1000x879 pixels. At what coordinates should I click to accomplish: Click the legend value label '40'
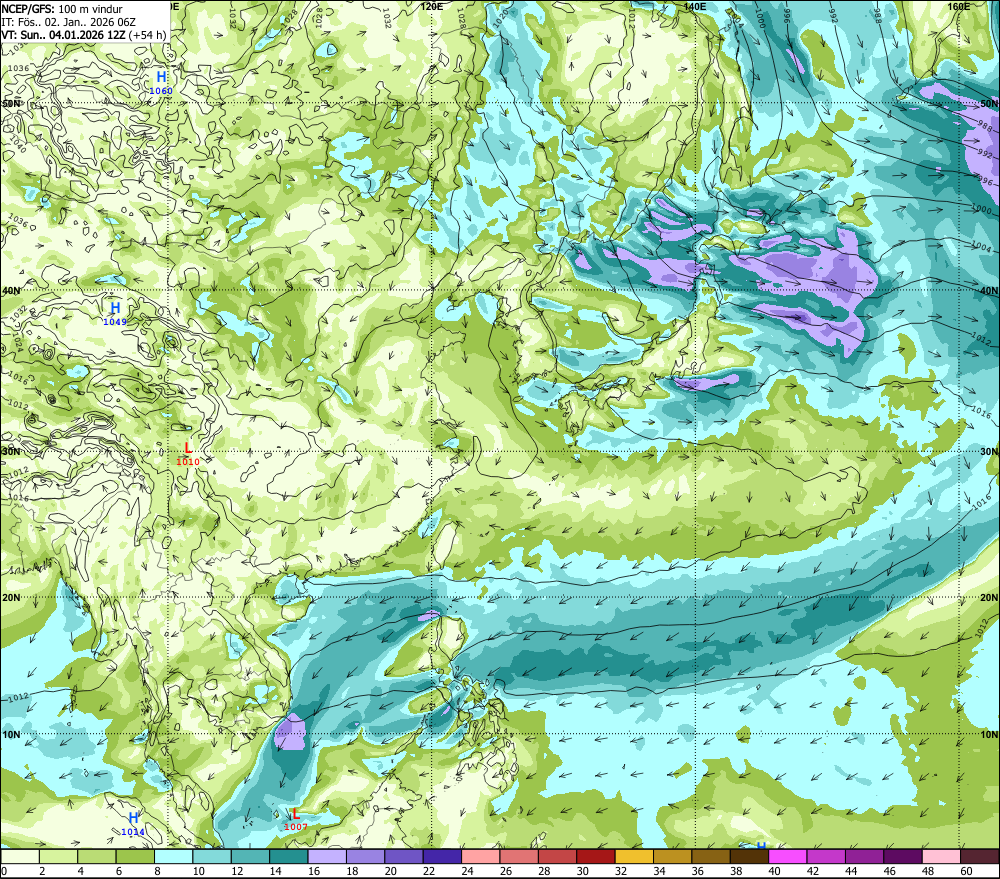pyautogui.click(x=775, y=871)
